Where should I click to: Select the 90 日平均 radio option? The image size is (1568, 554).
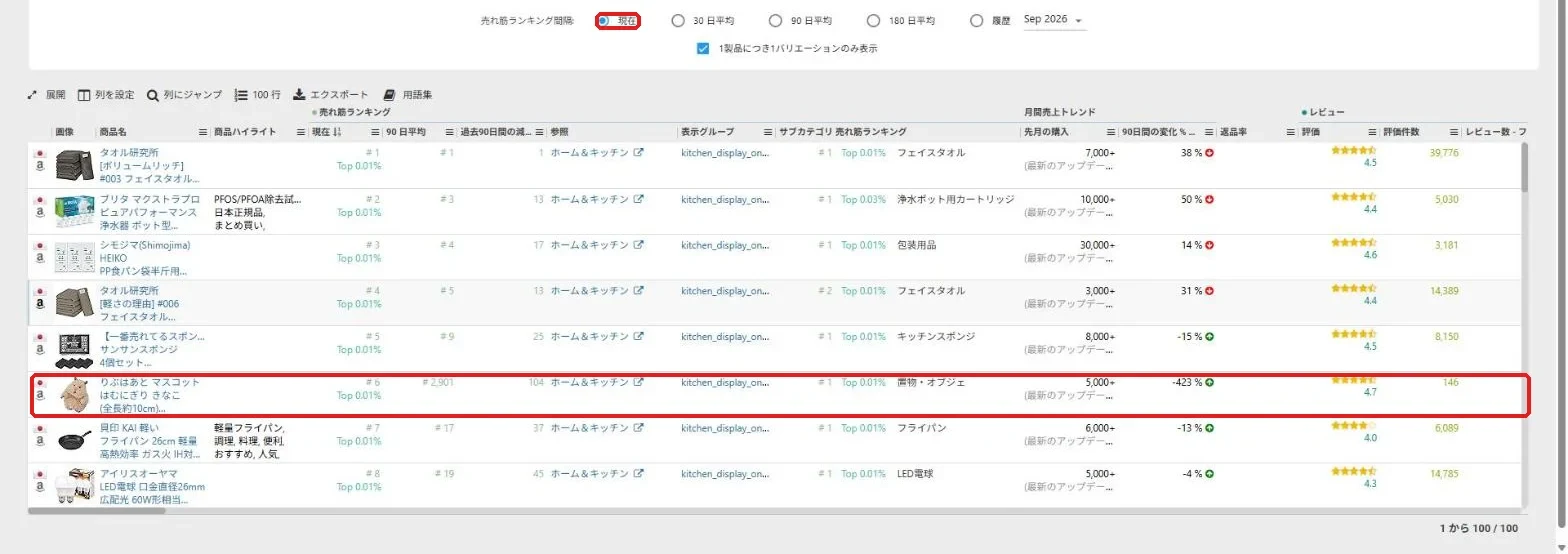pos(775,20)
